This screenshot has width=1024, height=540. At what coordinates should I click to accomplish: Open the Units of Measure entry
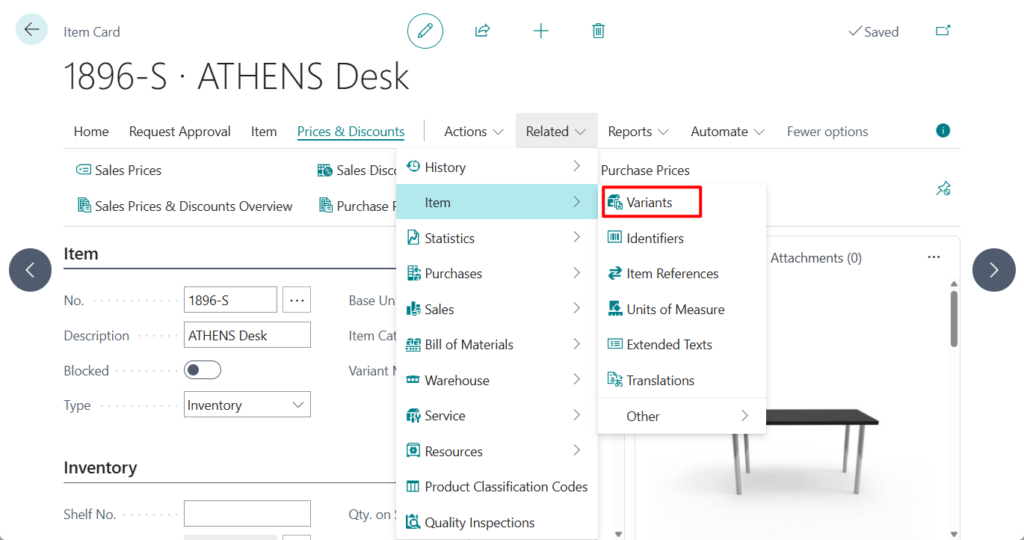click(x=675, y=309)
